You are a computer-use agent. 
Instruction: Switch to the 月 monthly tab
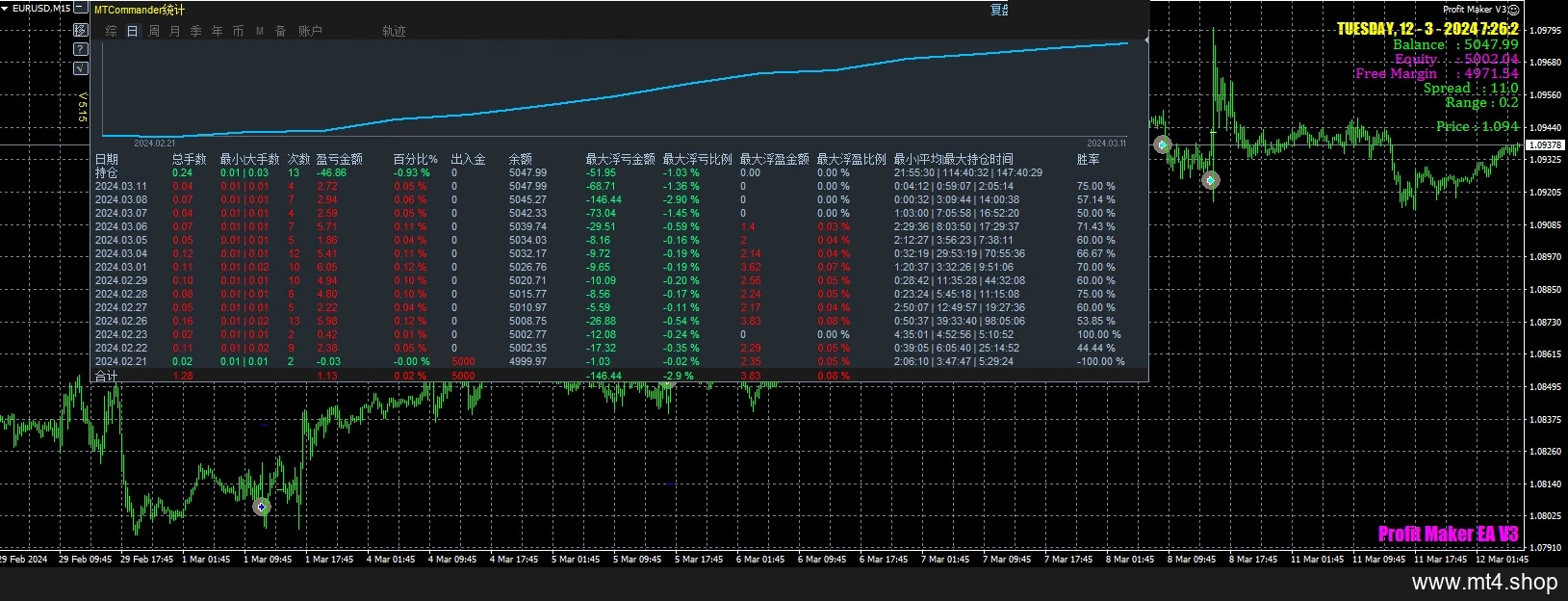pos(175,31)
